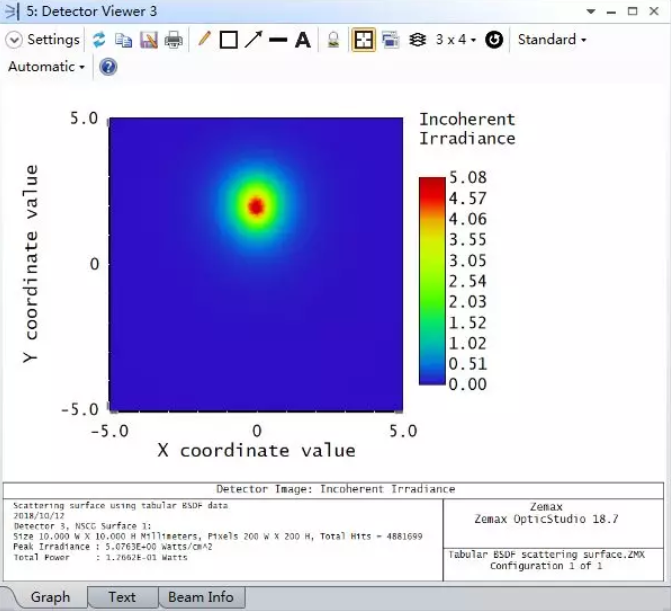The image size is (671, 611).
Task: Select the pencil annotation tool
Action: [204, 40]
